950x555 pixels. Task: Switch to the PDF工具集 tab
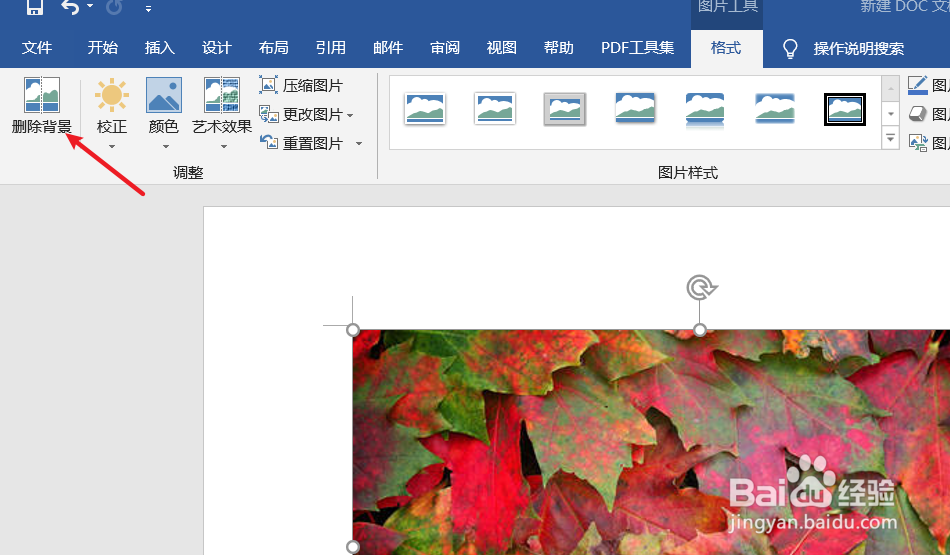(637, 48)
